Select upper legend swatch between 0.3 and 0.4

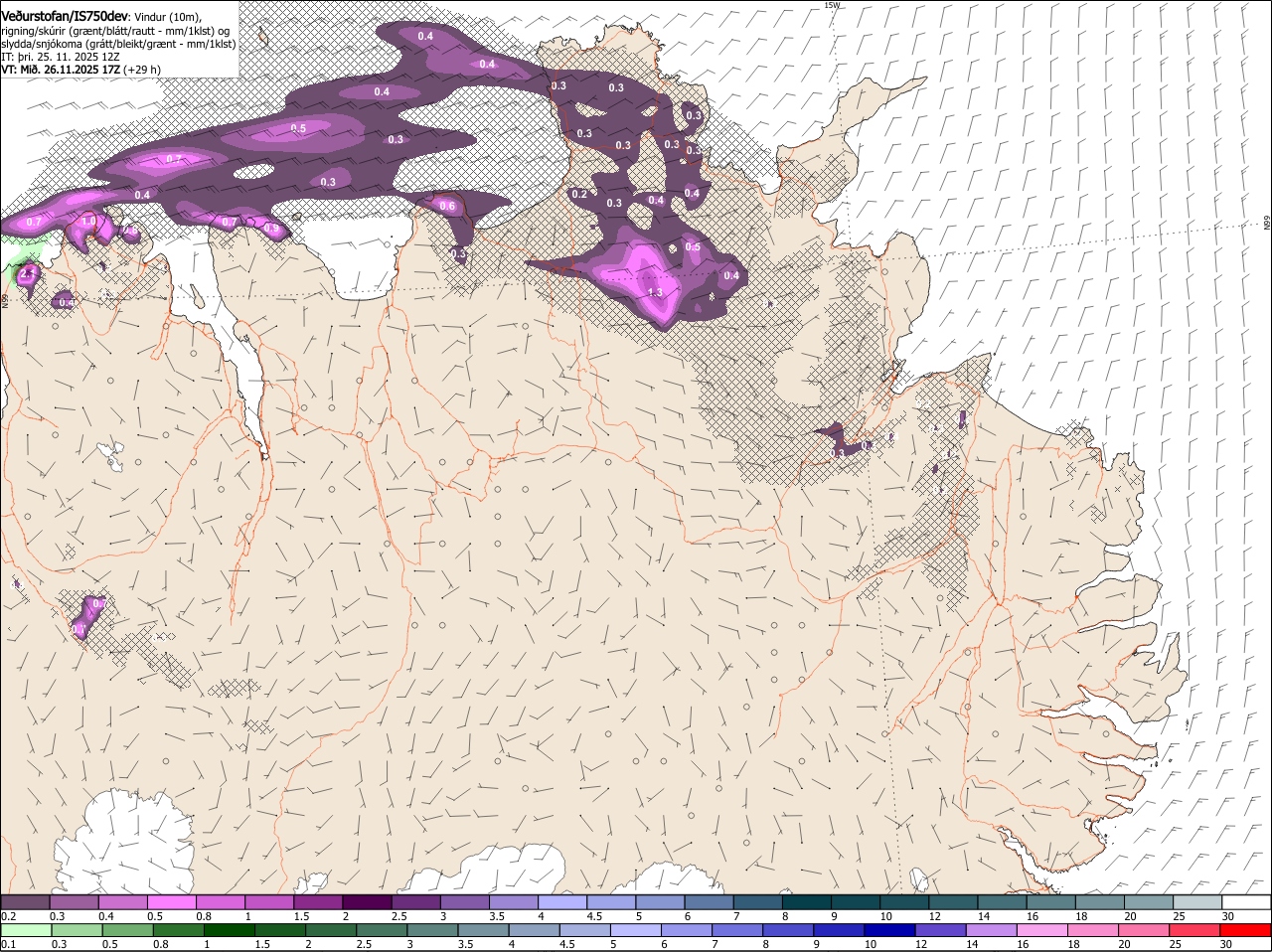tap(74, 901)
